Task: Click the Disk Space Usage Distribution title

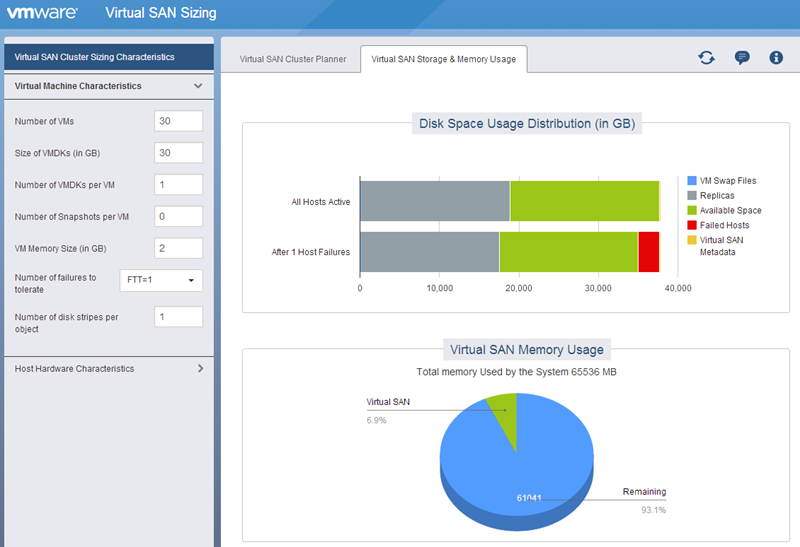Action: tap(527, 123)
